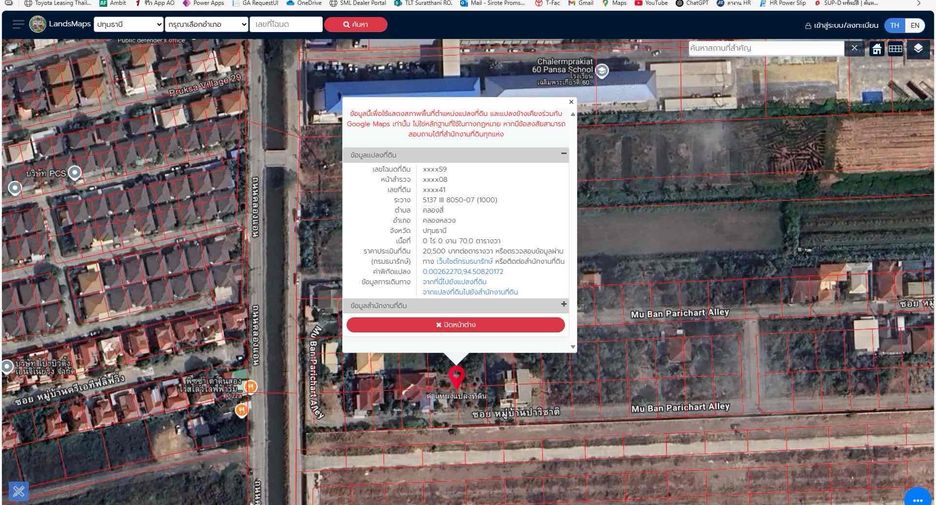Click the orange restaurant marker near the canal

tap(251, 387)
